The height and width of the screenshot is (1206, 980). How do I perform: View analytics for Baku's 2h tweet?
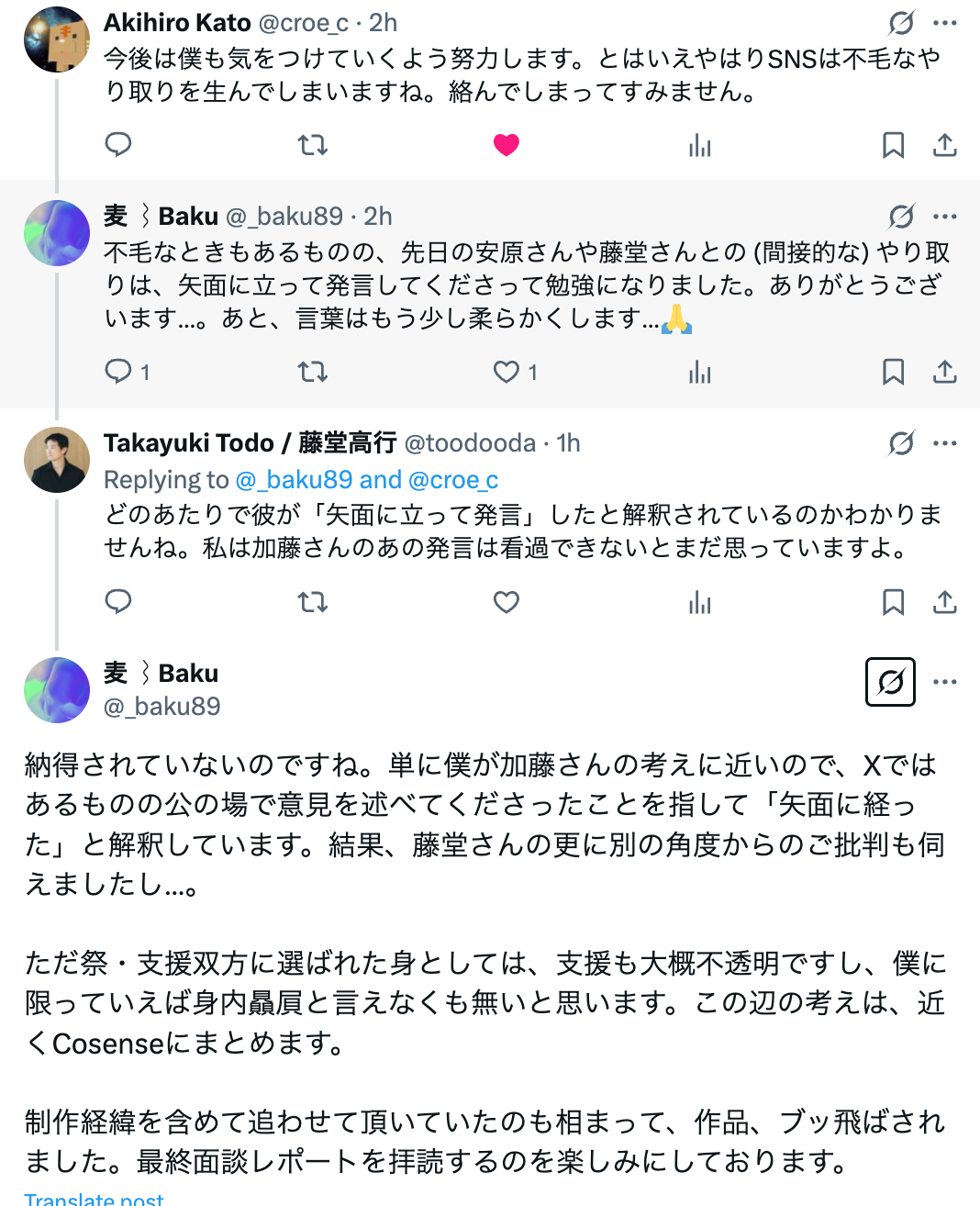tap(700, 372)
